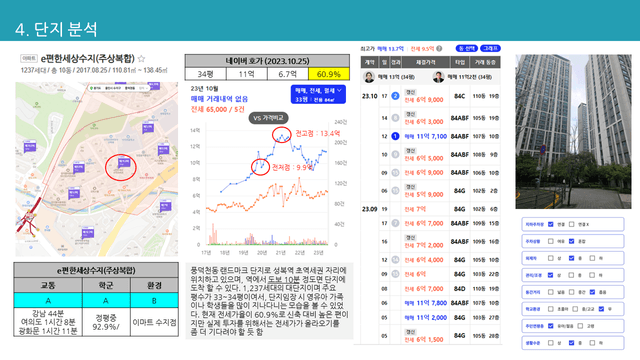This screenshot has height=360, width=640.
Task: Click the 체결가격 column header
Action: 426,62
